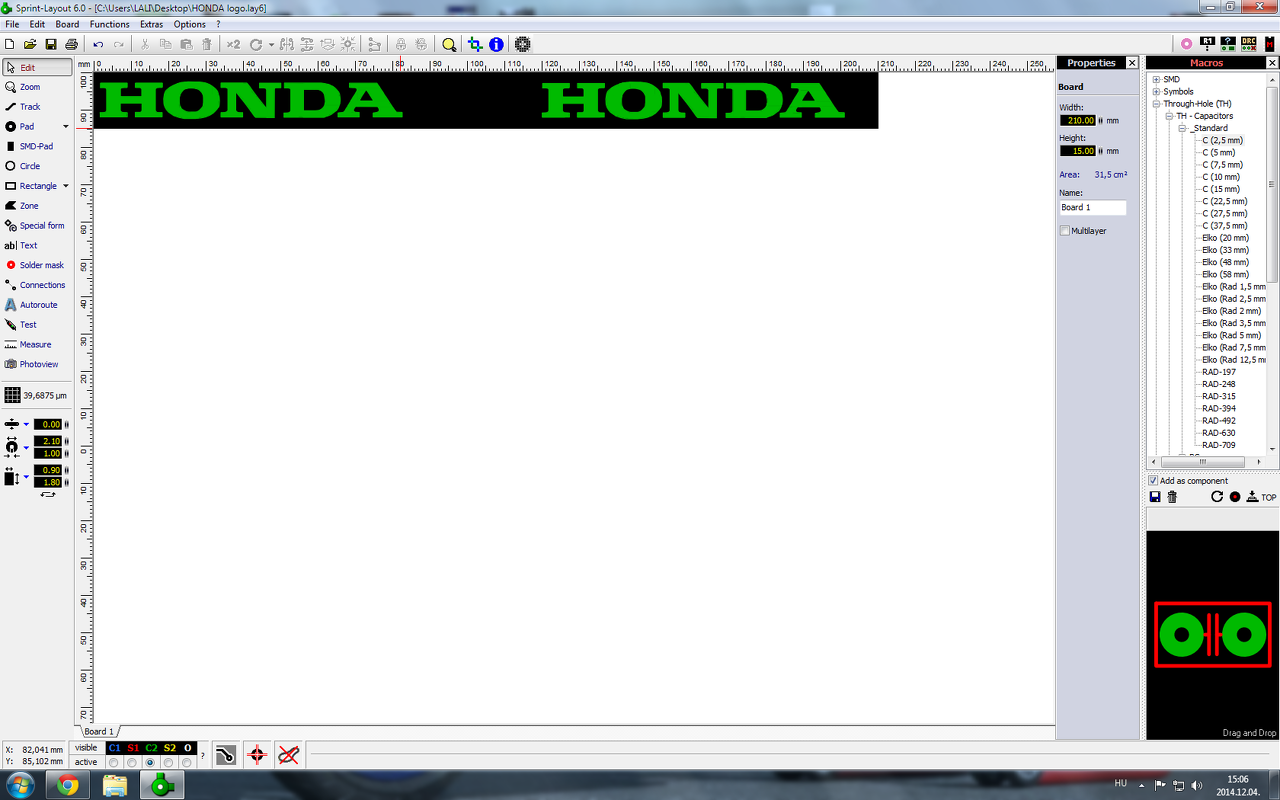
Task: Open the Extras menu
Action: (x=151, y=24)
